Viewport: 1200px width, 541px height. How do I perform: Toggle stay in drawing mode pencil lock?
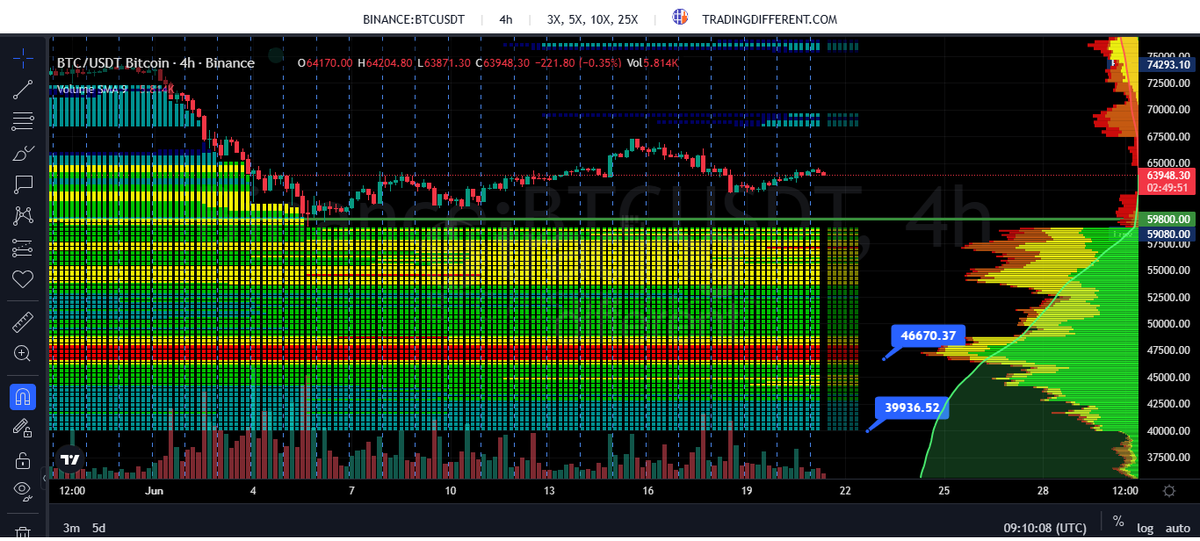[x=22, y=428]
